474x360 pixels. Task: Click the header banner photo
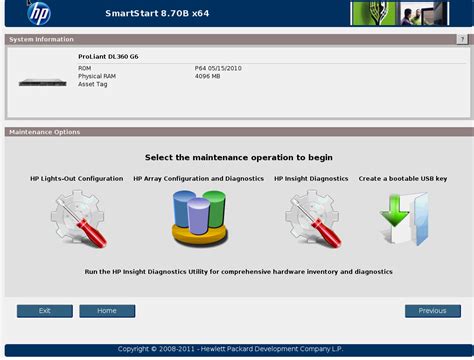tap(399, 13)
